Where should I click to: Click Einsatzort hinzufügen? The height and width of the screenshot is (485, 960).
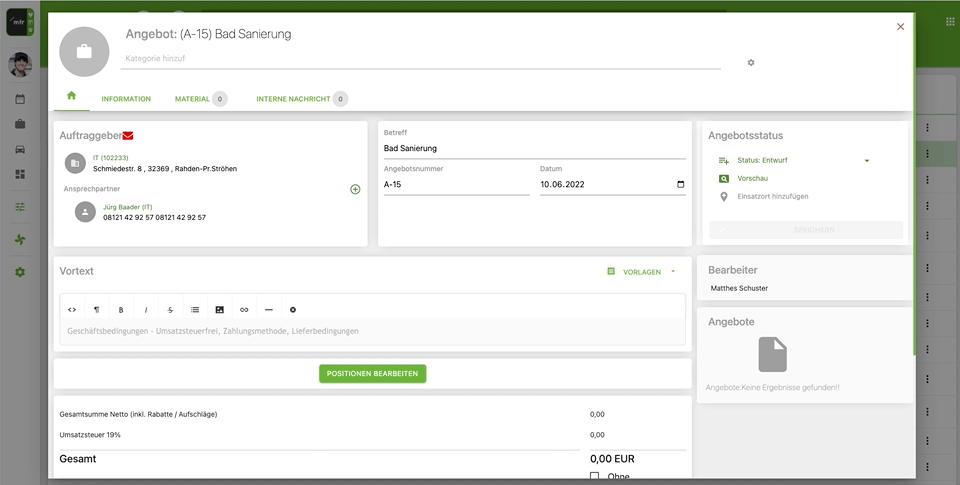pos(773,197)
